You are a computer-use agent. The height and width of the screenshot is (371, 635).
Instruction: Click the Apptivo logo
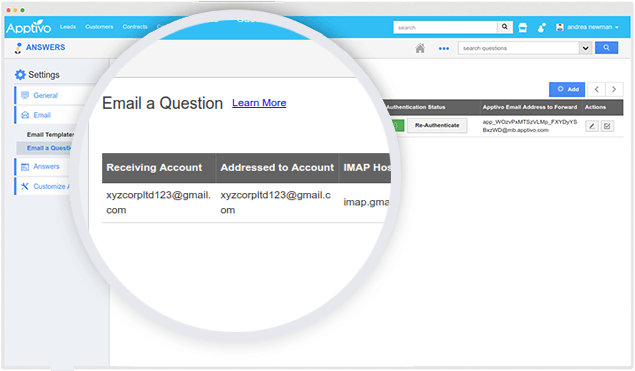click(x=29, y=27)
